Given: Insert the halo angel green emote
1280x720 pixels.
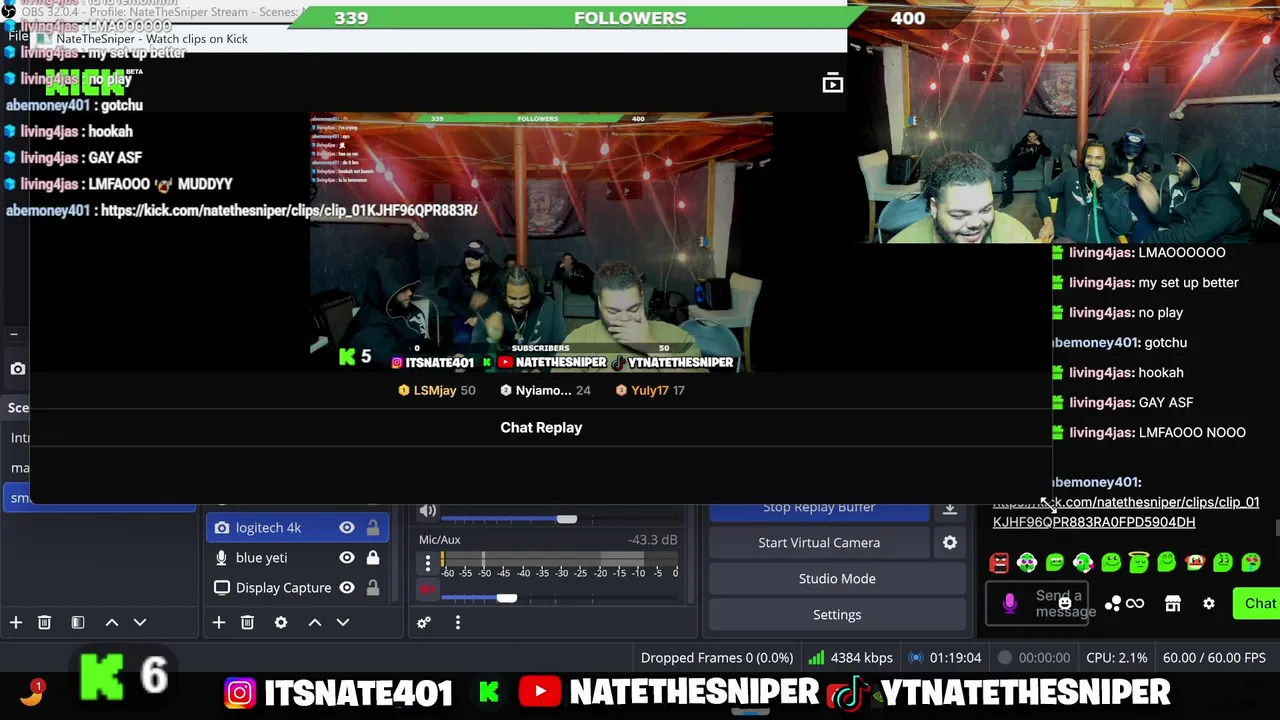Looking at the screenshot, I should 1139,562.
